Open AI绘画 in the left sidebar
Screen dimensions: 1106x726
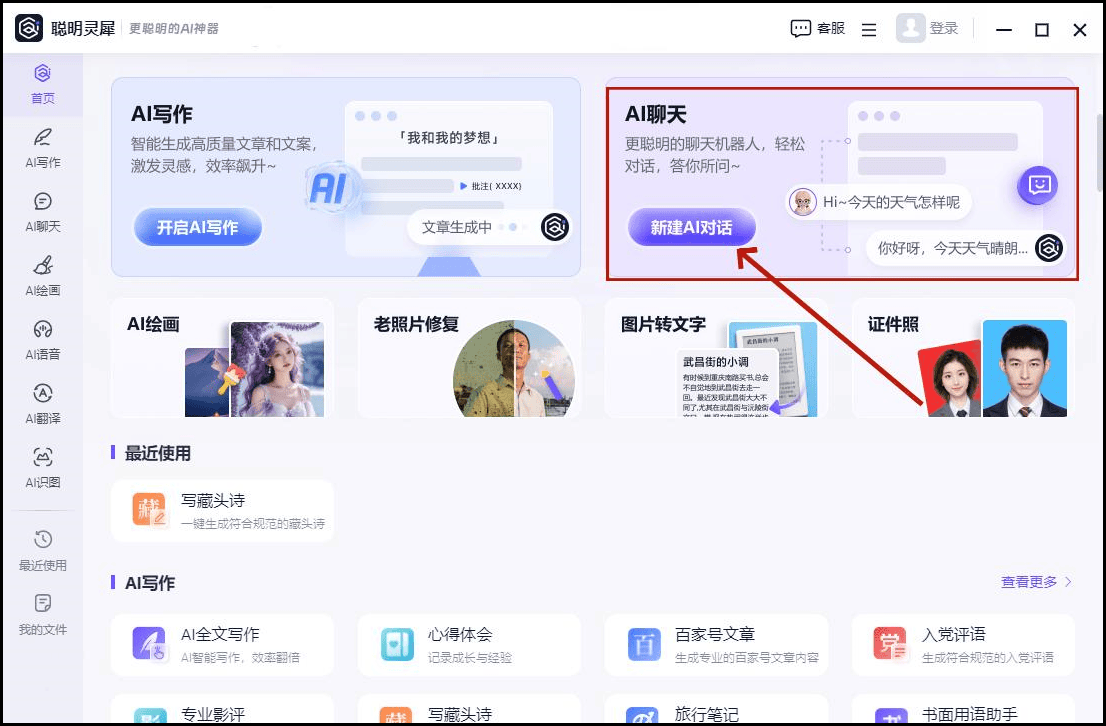(42, 277)
